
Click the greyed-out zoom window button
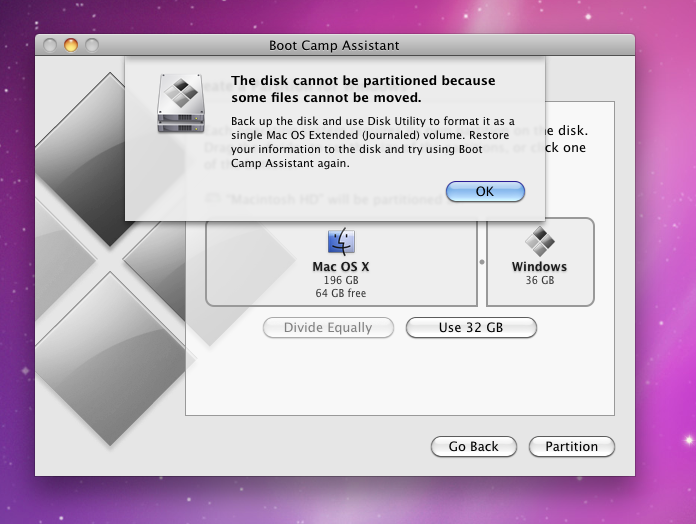(92, 45)
